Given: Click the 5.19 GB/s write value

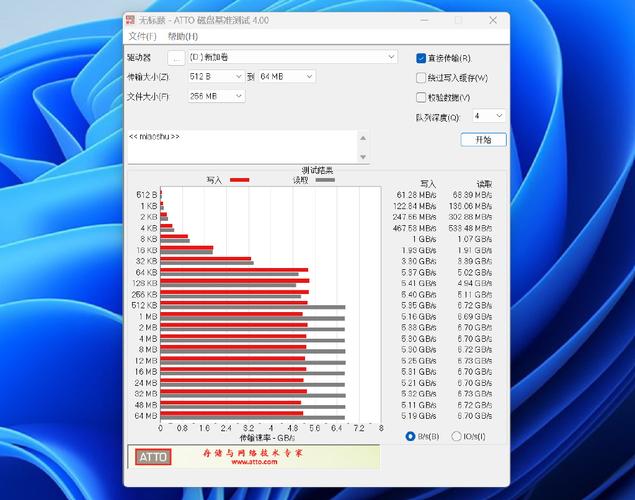Looking at the screenshot, I should 419,416.
